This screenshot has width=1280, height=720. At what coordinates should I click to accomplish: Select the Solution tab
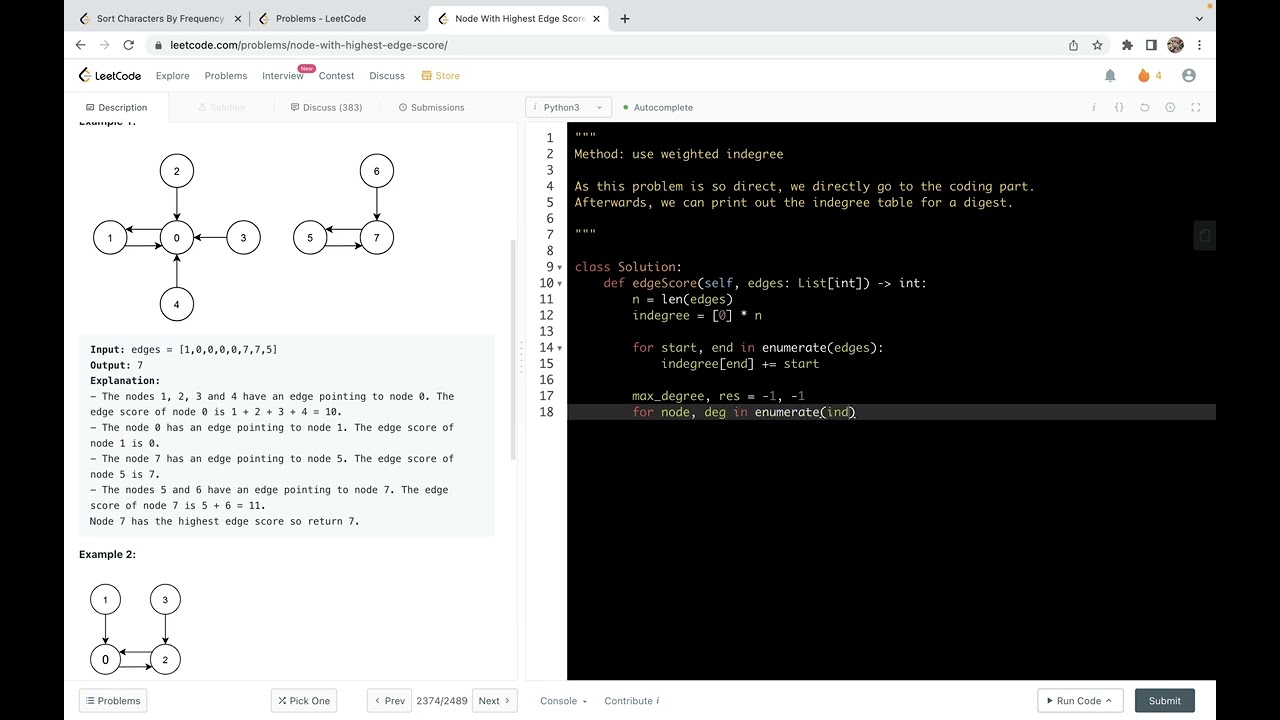point(221,107)
